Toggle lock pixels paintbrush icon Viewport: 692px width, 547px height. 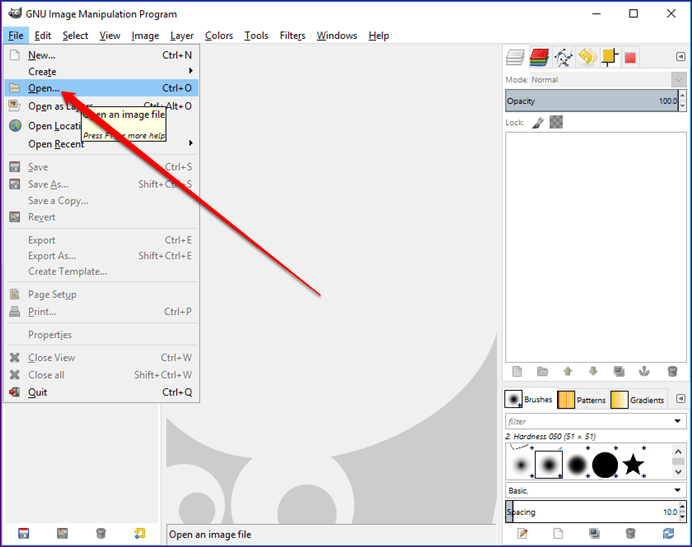tap(538, 122)
